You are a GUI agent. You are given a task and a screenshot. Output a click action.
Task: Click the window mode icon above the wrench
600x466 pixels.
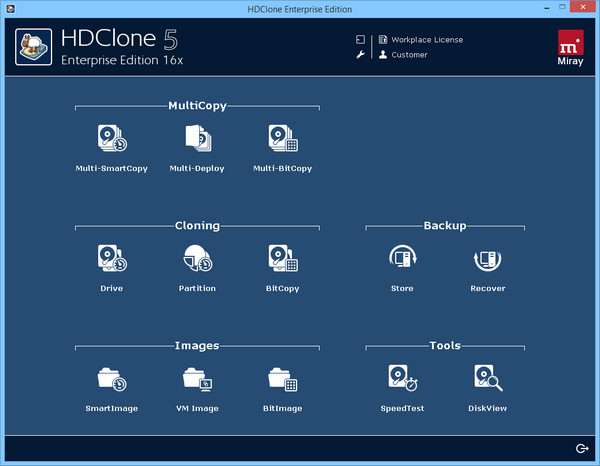(360, 40)
